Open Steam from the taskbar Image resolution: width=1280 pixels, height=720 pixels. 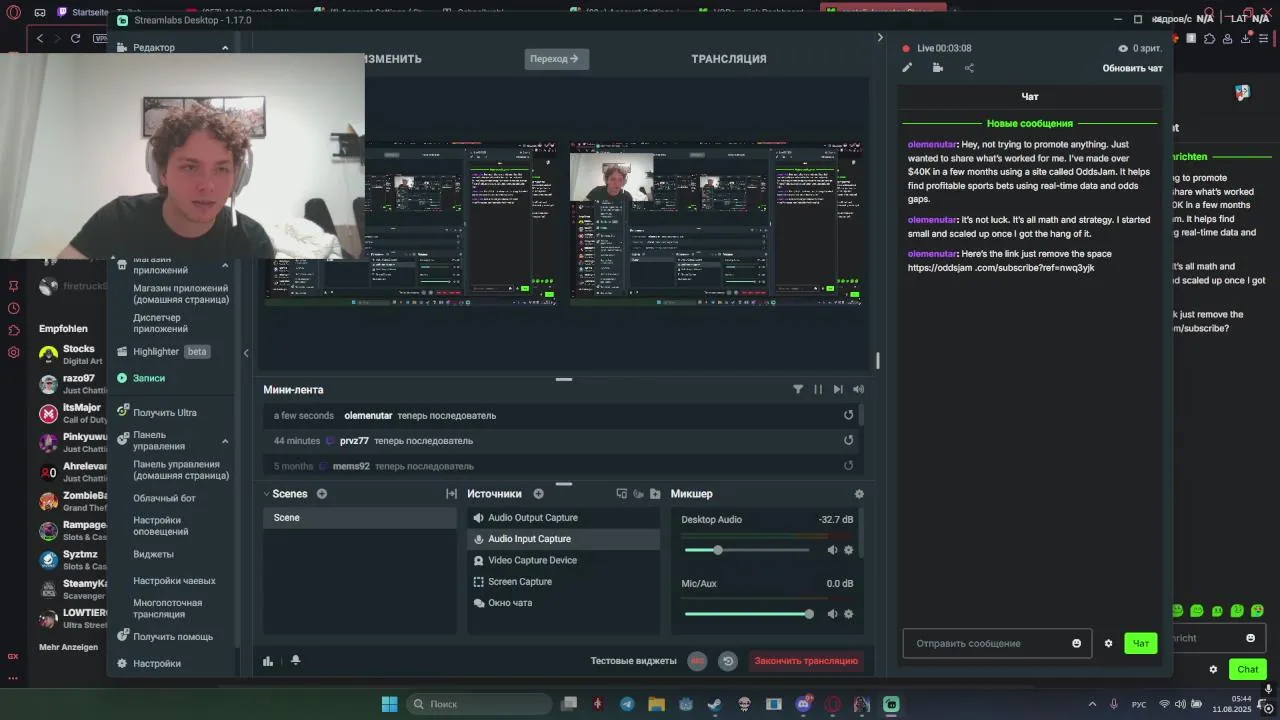coord(715,704)
